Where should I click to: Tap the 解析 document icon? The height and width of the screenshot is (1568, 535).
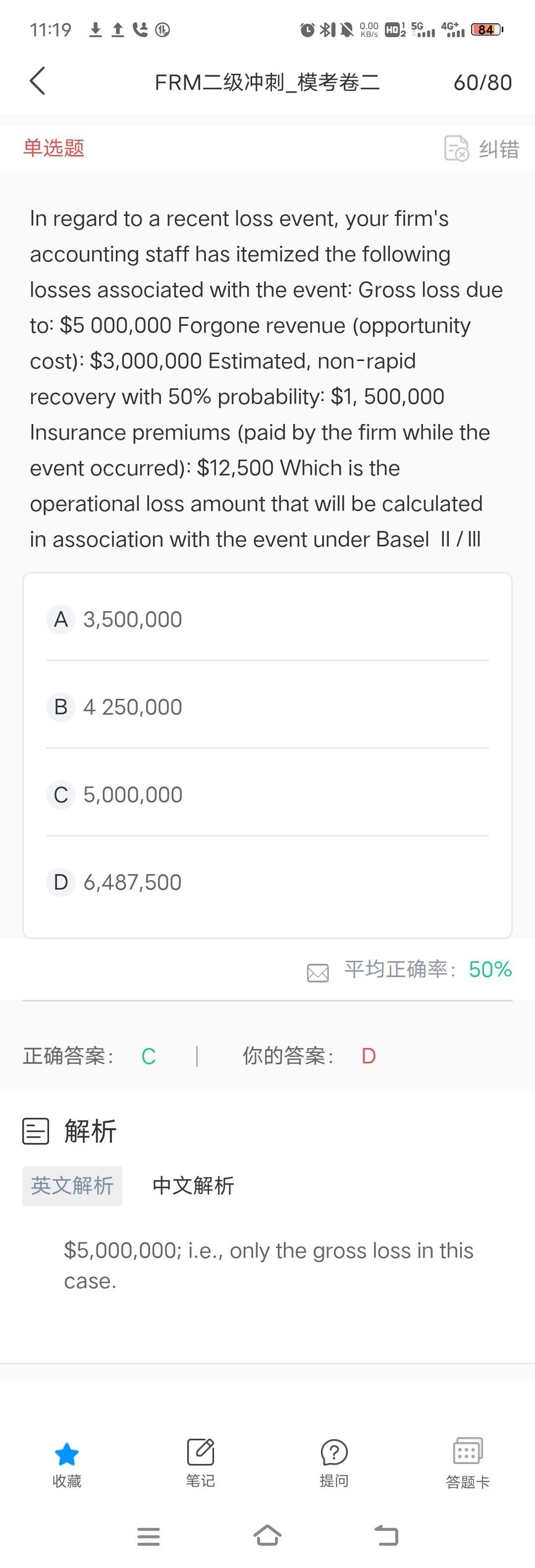[x=35, y=1132]
